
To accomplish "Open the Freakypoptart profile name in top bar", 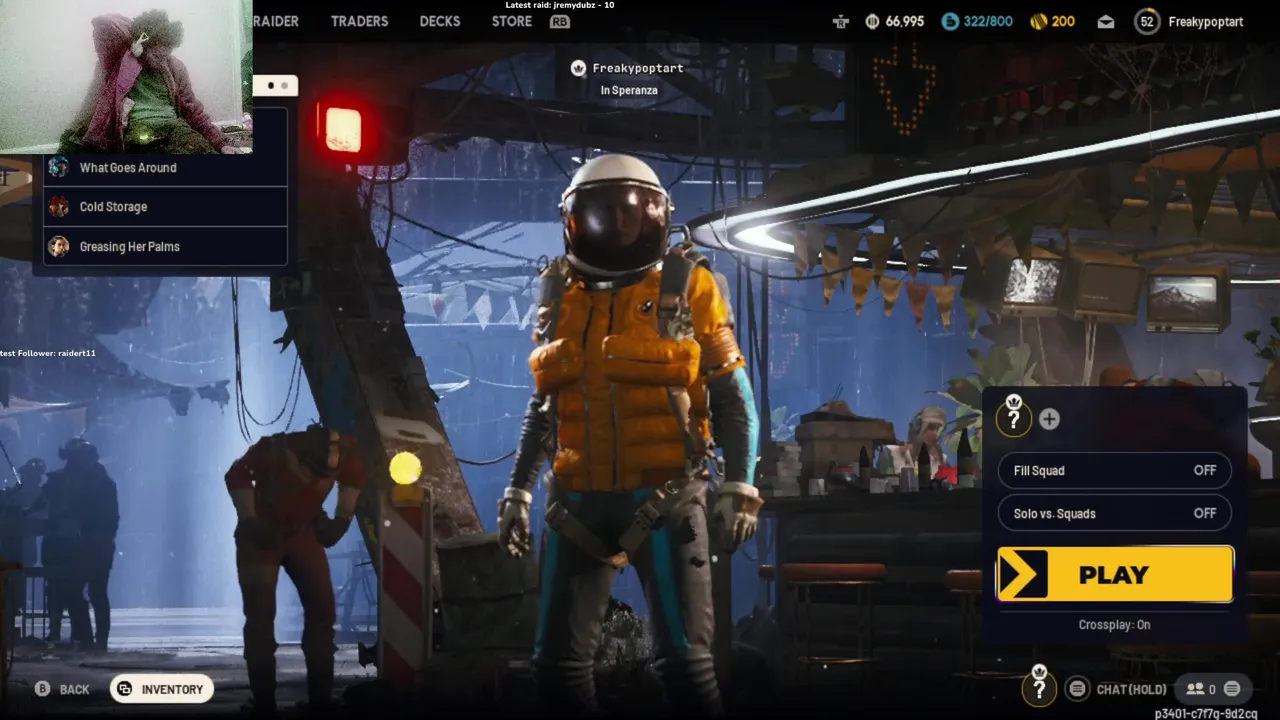I will [1205, 22].
